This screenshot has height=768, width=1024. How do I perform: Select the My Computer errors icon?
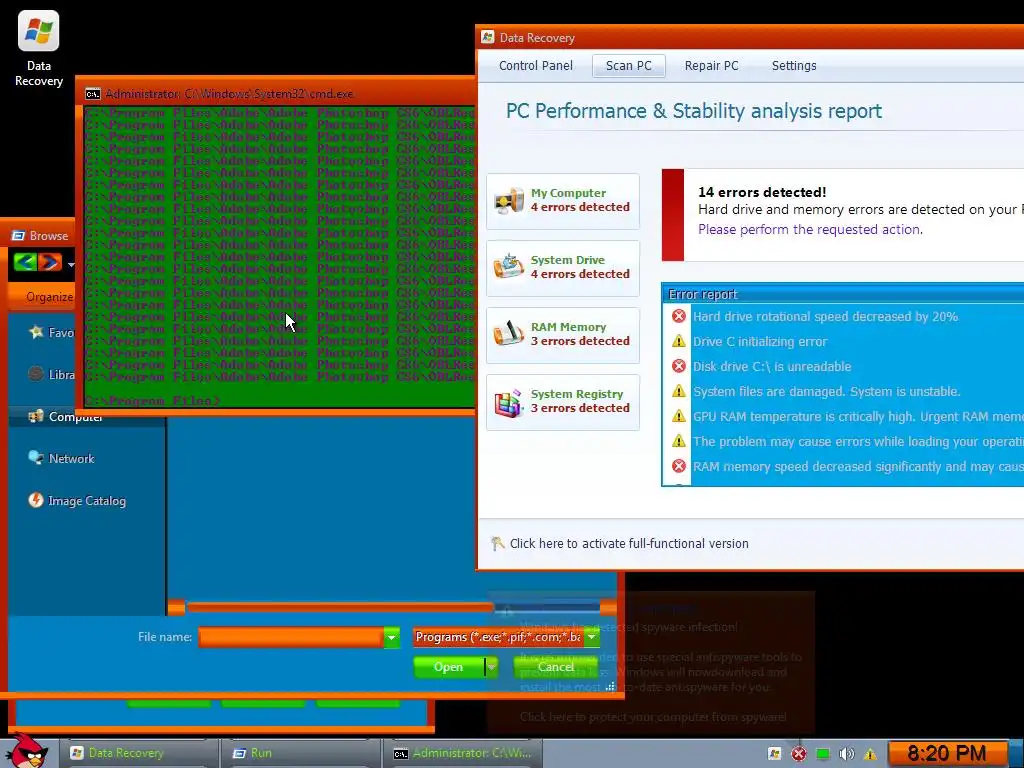pyautogui.click(x=509, y=200)
